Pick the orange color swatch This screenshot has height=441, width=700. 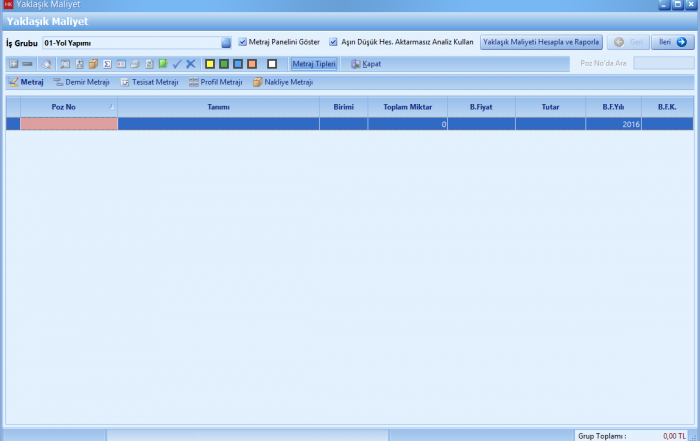pyautogui.click(x=252, y=64)
